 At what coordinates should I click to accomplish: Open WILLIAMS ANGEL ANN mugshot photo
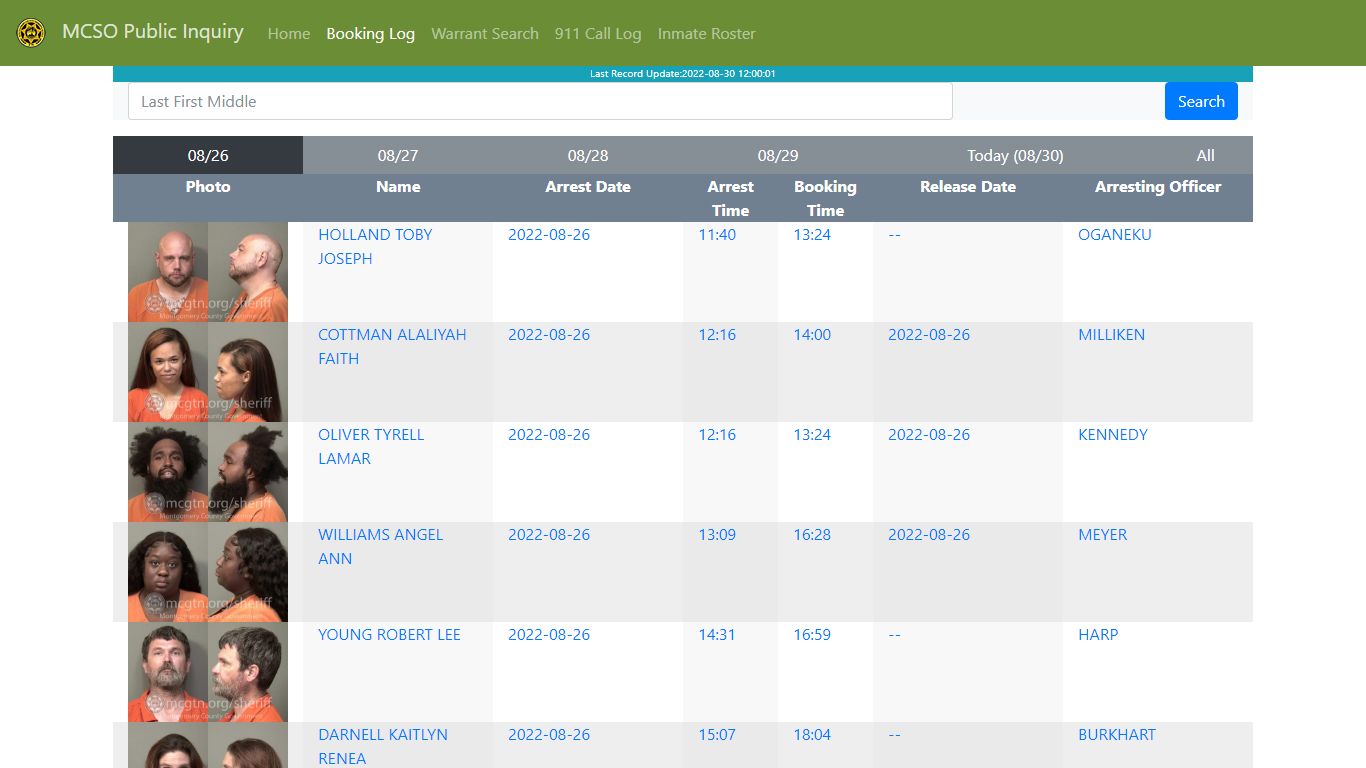(x=208, y=572)
